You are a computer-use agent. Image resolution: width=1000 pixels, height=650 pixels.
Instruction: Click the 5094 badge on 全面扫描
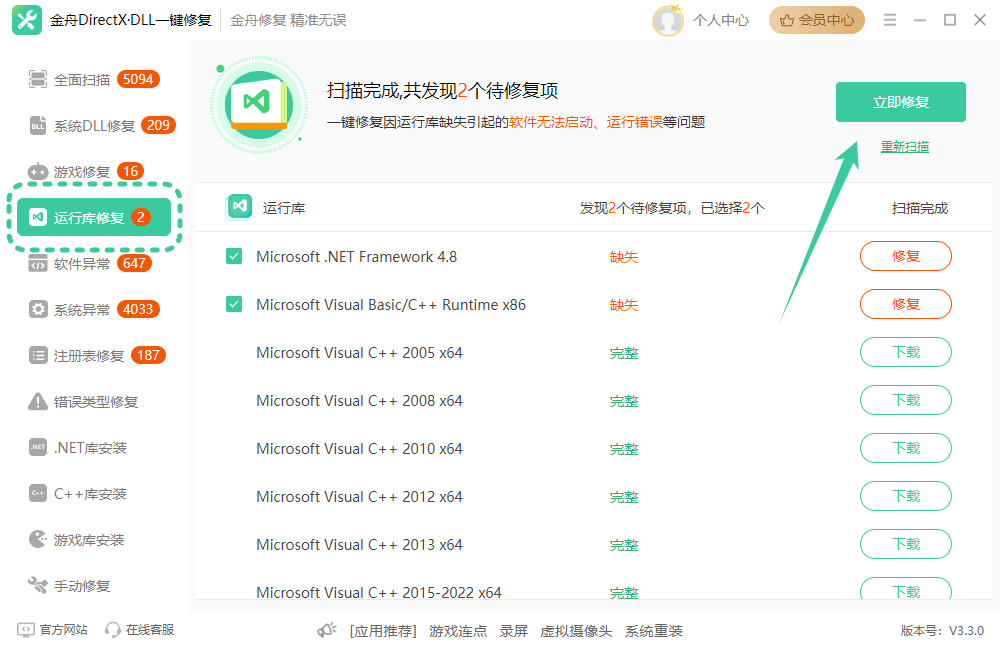coord(138,79)
